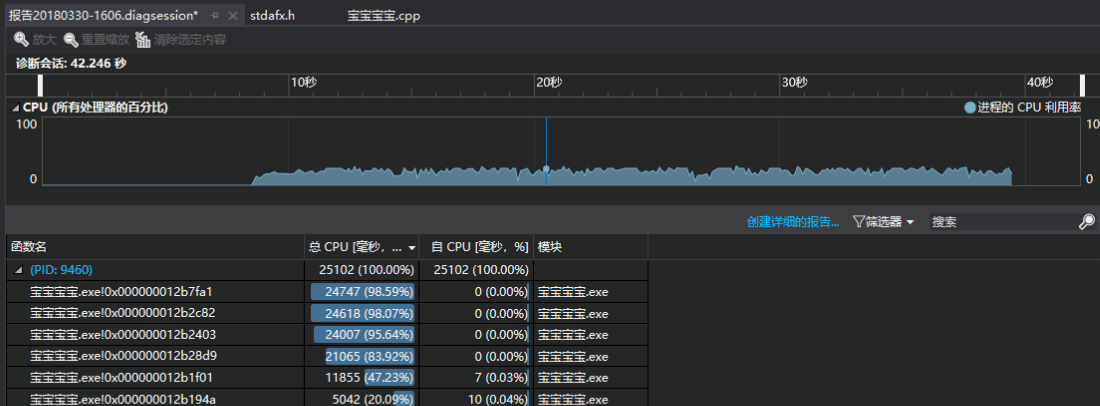Pin the 报告20180330-1606.diagsession tab
Viewport: 1100px width, 406px height.
pyautogui.click(x=215, y=15)
